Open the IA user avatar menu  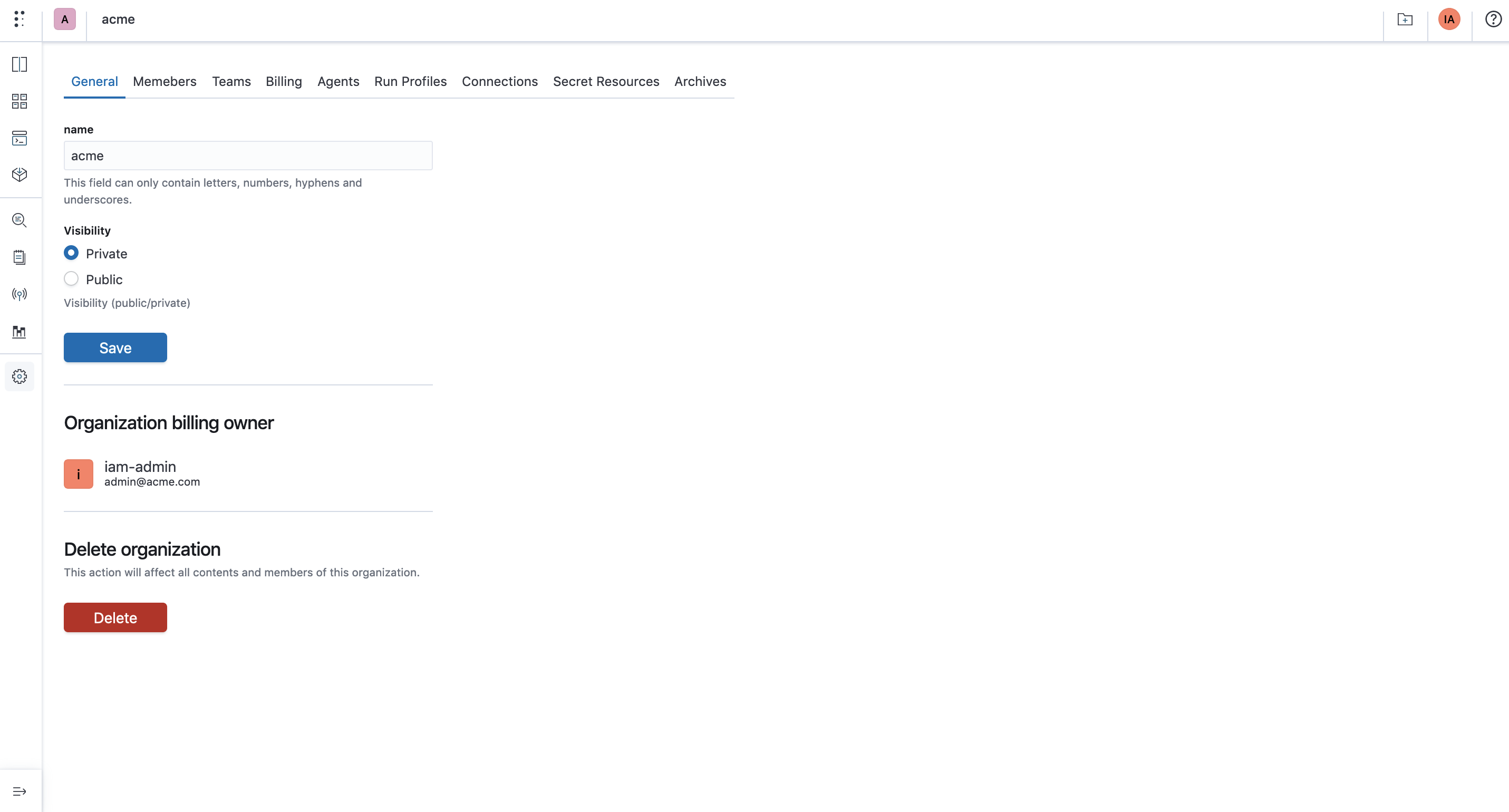tap(1449, 20)
